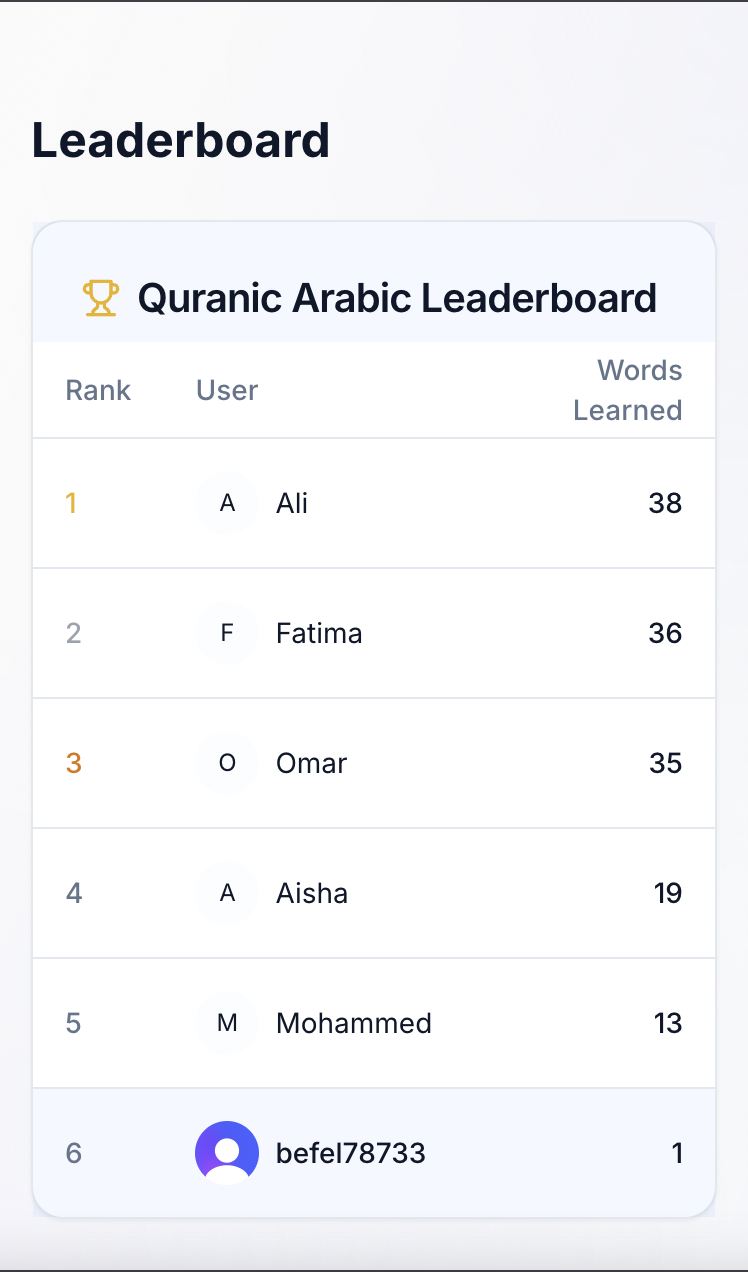Image resolution: width=748 pixels, height=1272 pixels.
Task: Click Ali's score of 38
Action: pos(665,503)
